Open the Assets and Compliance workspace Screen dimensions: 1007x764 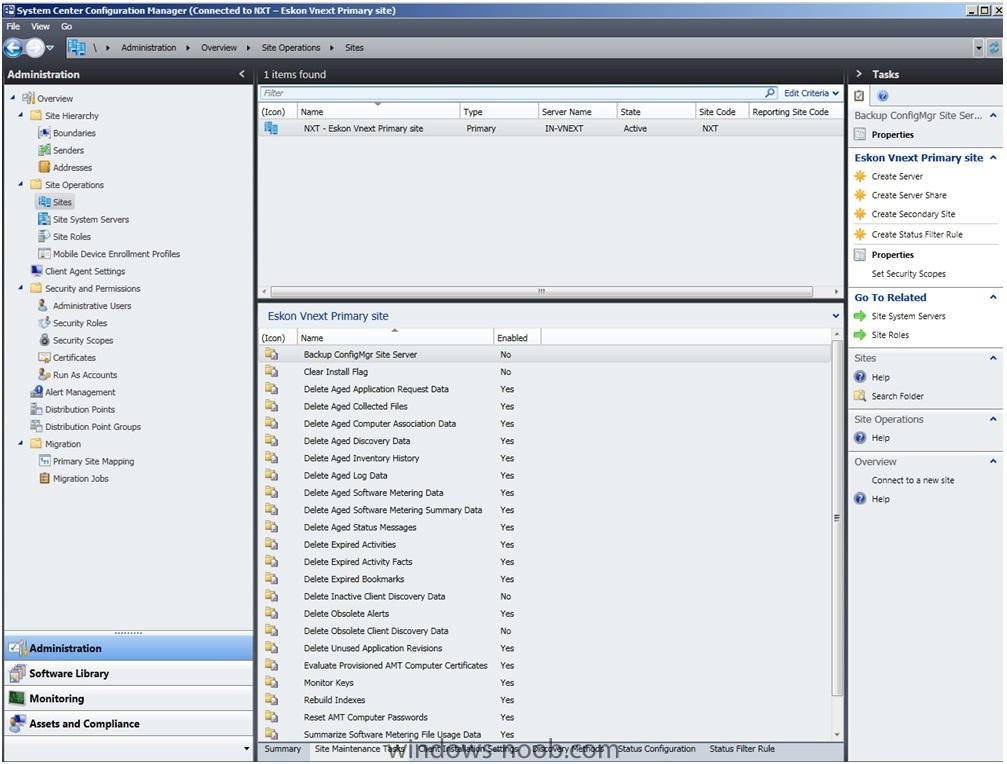[128, 724]
